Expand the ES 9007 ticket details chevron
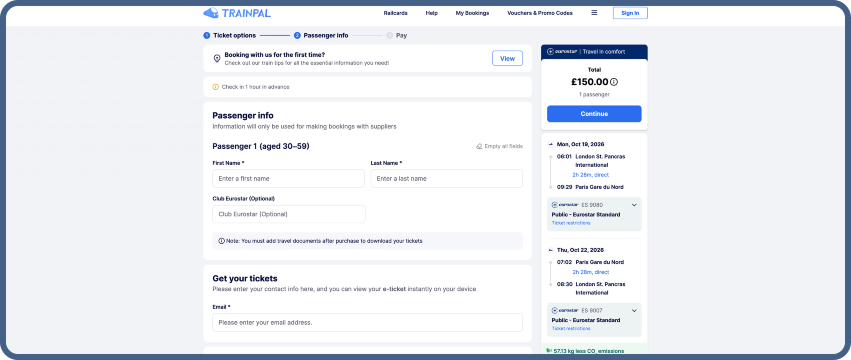The height and width of the screenshot is (360, 851). coord(634,311)
